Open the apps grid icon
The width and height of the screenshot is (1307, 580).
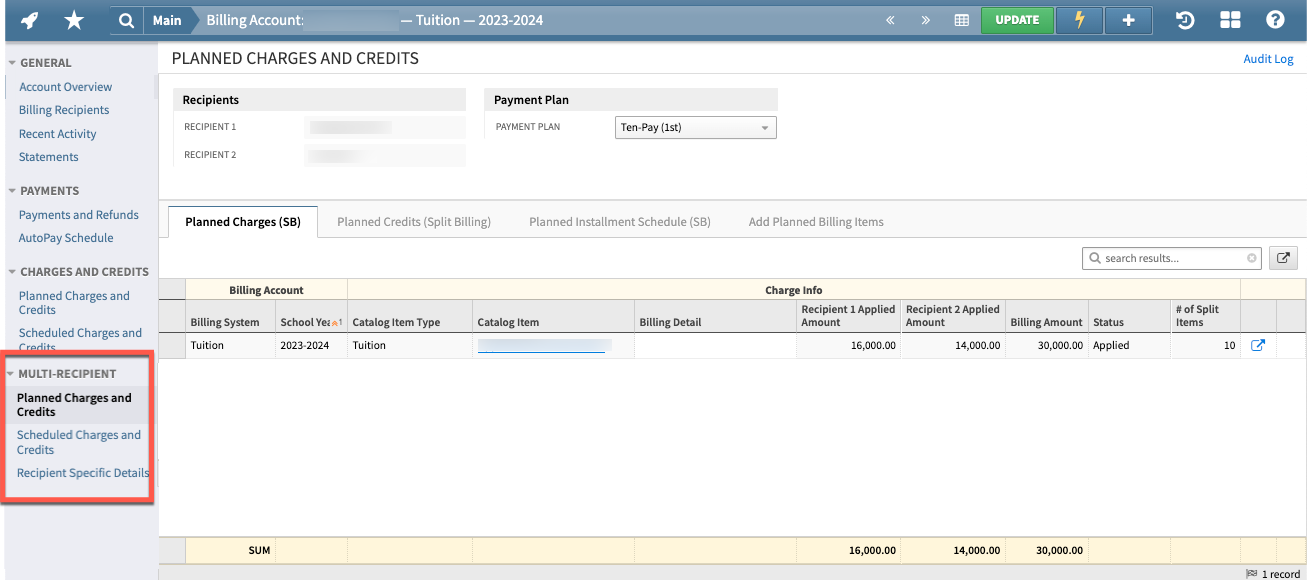coord(1230,20)
